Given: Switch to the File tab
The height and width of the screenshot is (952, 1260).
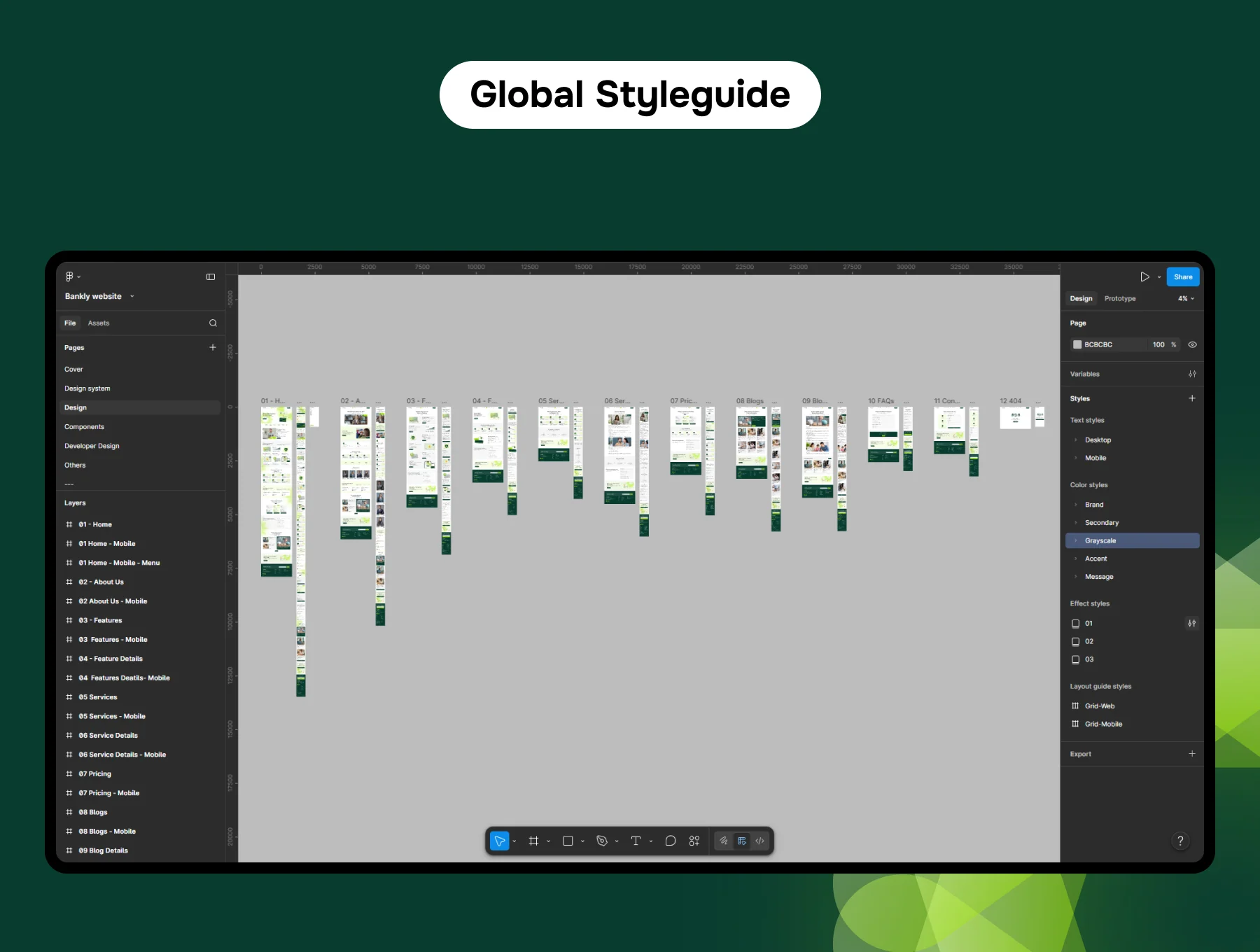Looking at the screenshot, I should point(70,323).
